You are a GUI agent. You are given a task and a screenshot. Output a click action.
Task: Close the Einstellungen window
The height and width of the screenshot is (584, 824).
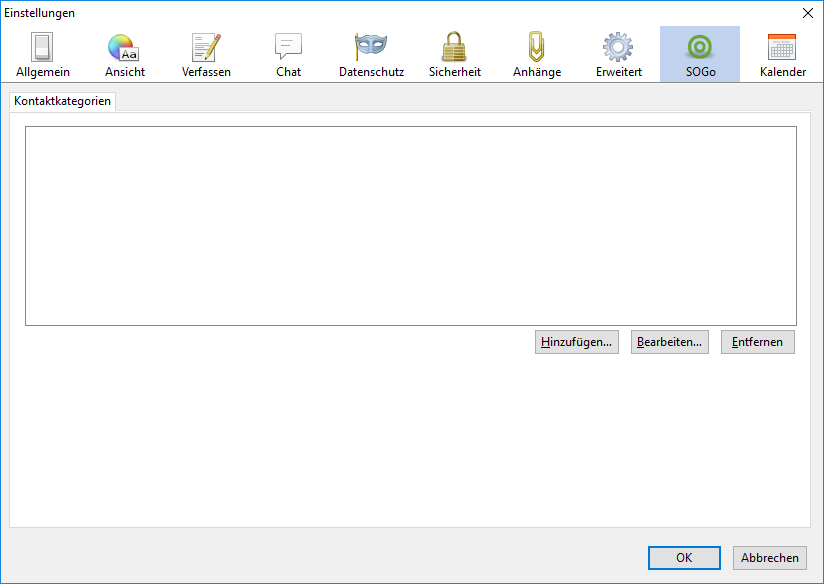pyautogui.click(x=807, y=13)
